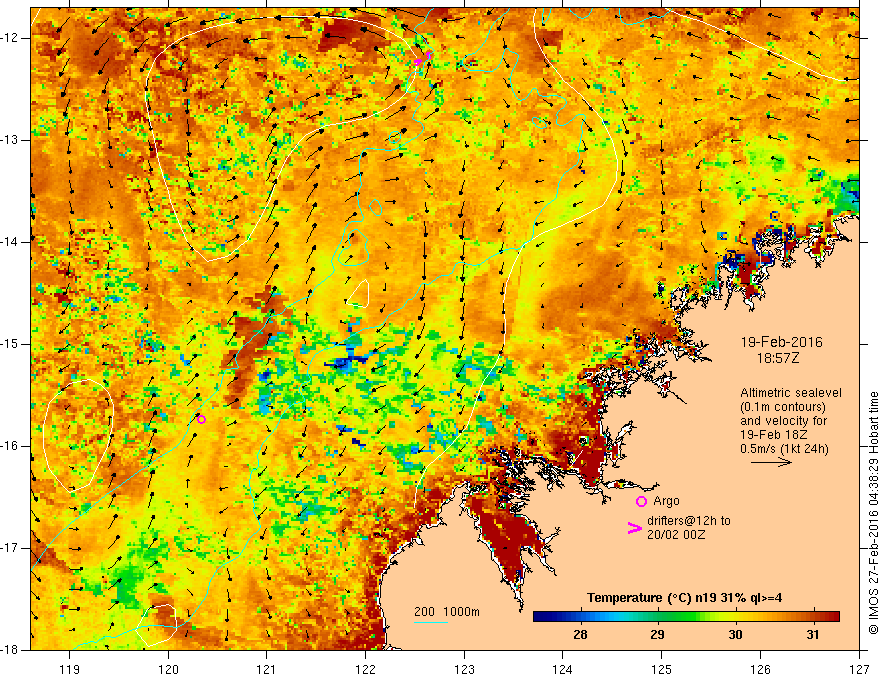Click the longitude label 120

click(x=168, y=669)
